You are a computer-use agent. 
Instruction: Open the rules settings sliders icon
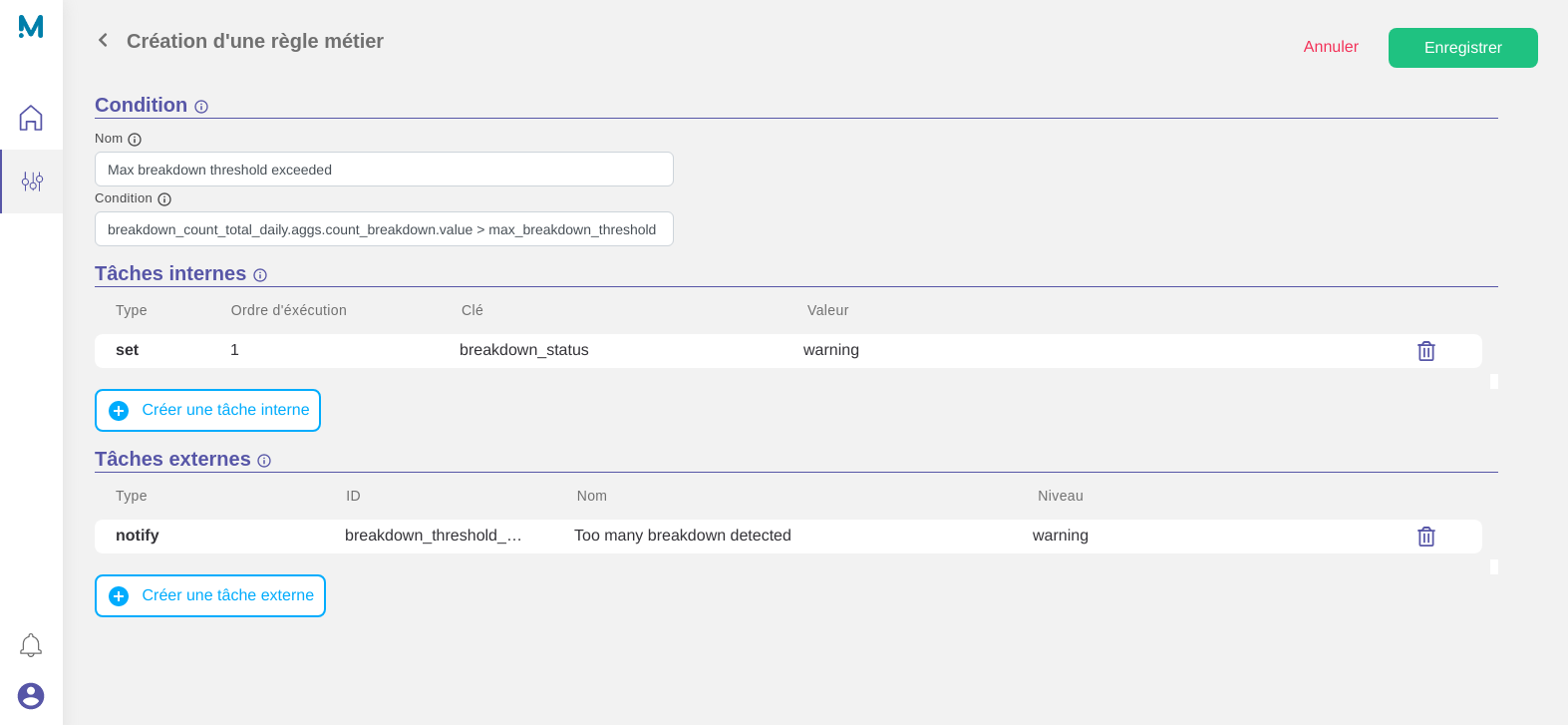tap(32, 181)
